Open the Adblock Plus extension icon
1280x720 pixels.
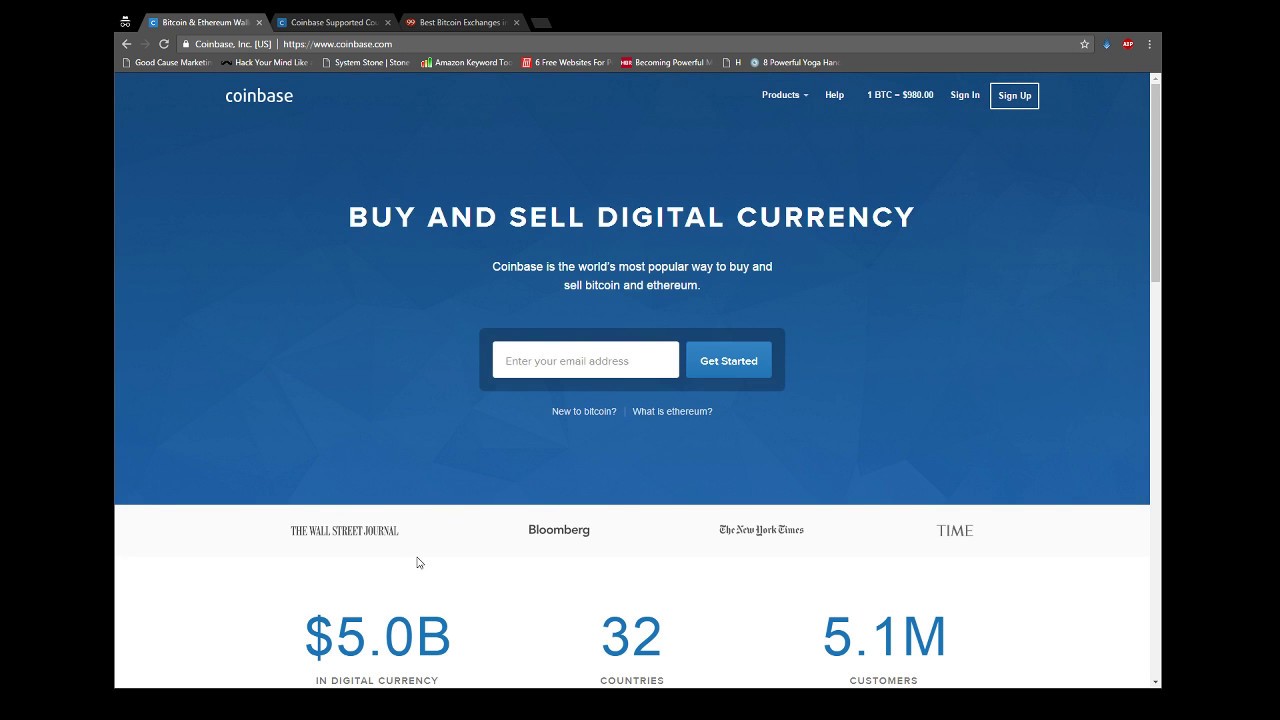1128,44
